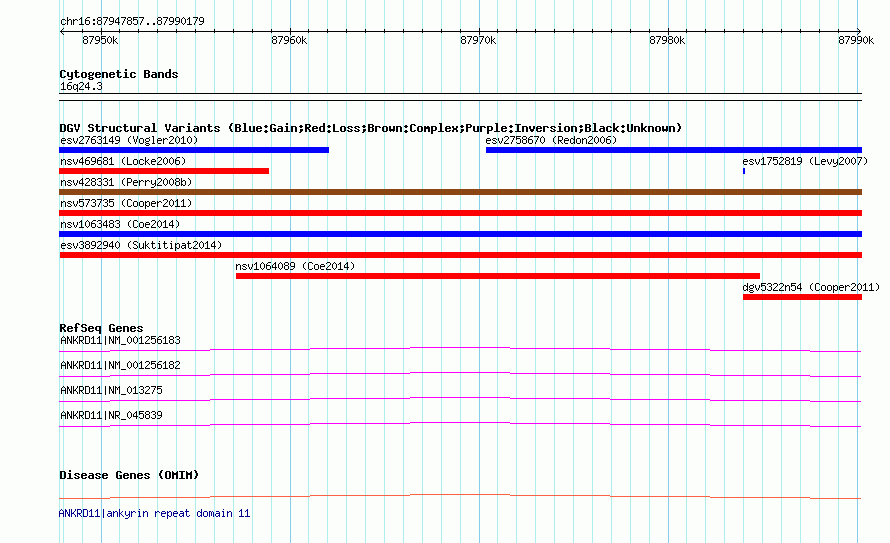Click the blue esv2758670 gain bar
890x543 pixels.
[x=674, y=150]
